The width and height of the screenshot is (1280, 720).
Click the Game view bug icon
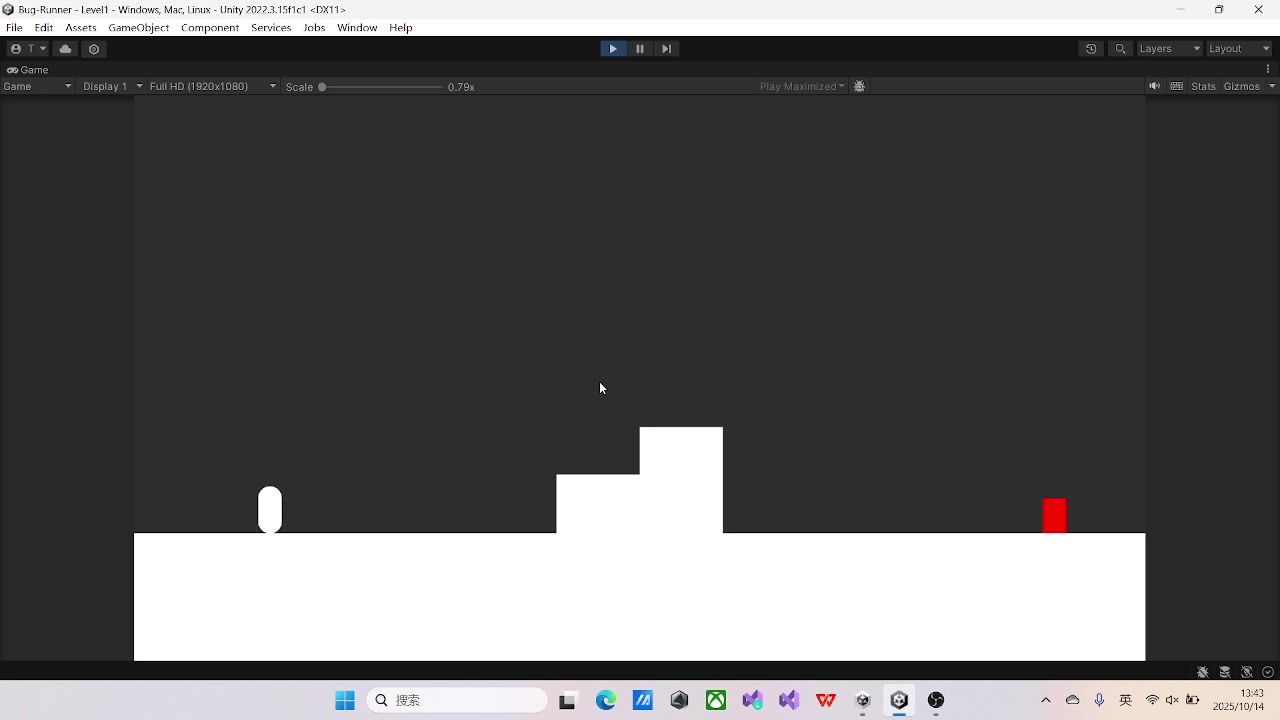tap(859, 87)
